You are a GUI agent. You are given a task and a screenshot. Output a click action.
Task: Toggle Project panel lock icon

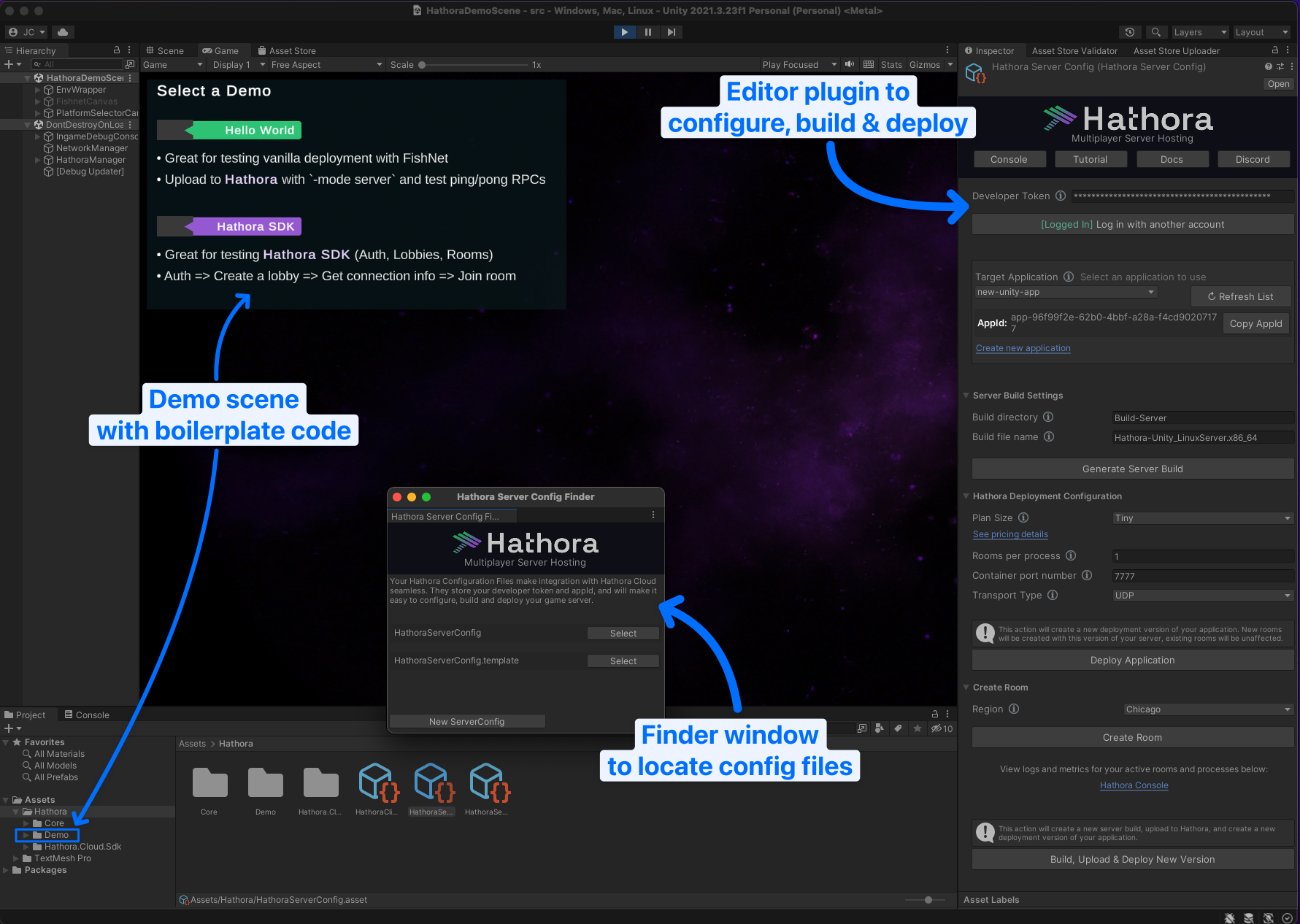tap(935, 715)
